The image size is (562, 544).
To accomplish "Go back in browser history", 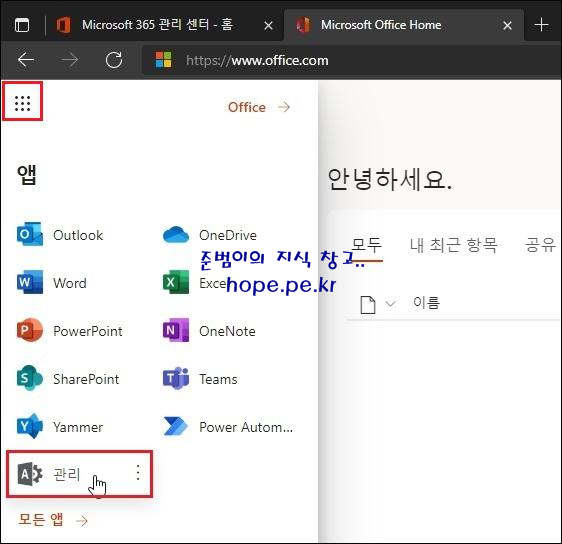I will (x=26, y=59).
